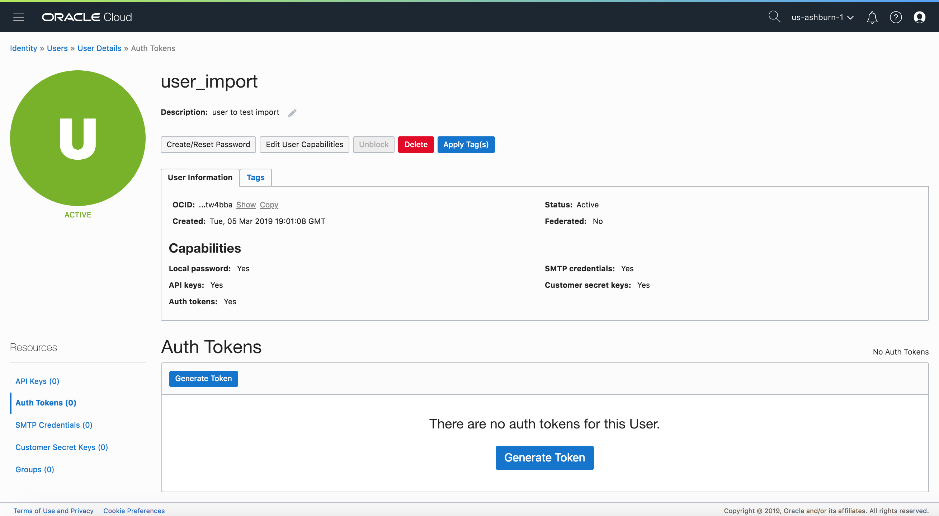Switch to the Tags tab
This screenshot has height=516, width=939.
256,178
